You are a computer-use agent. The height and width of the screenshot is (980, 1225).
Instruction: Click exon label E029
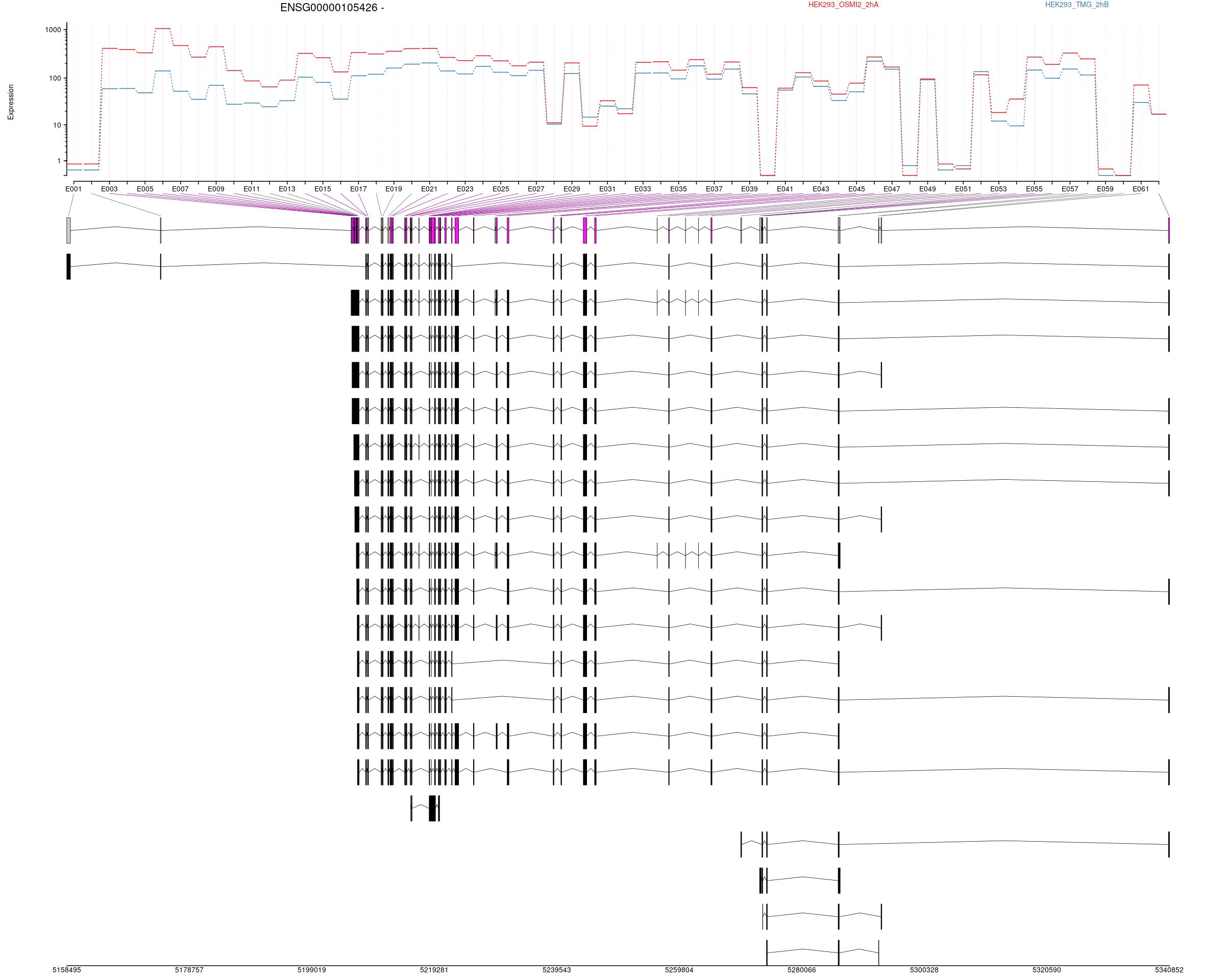coord(572,189)
